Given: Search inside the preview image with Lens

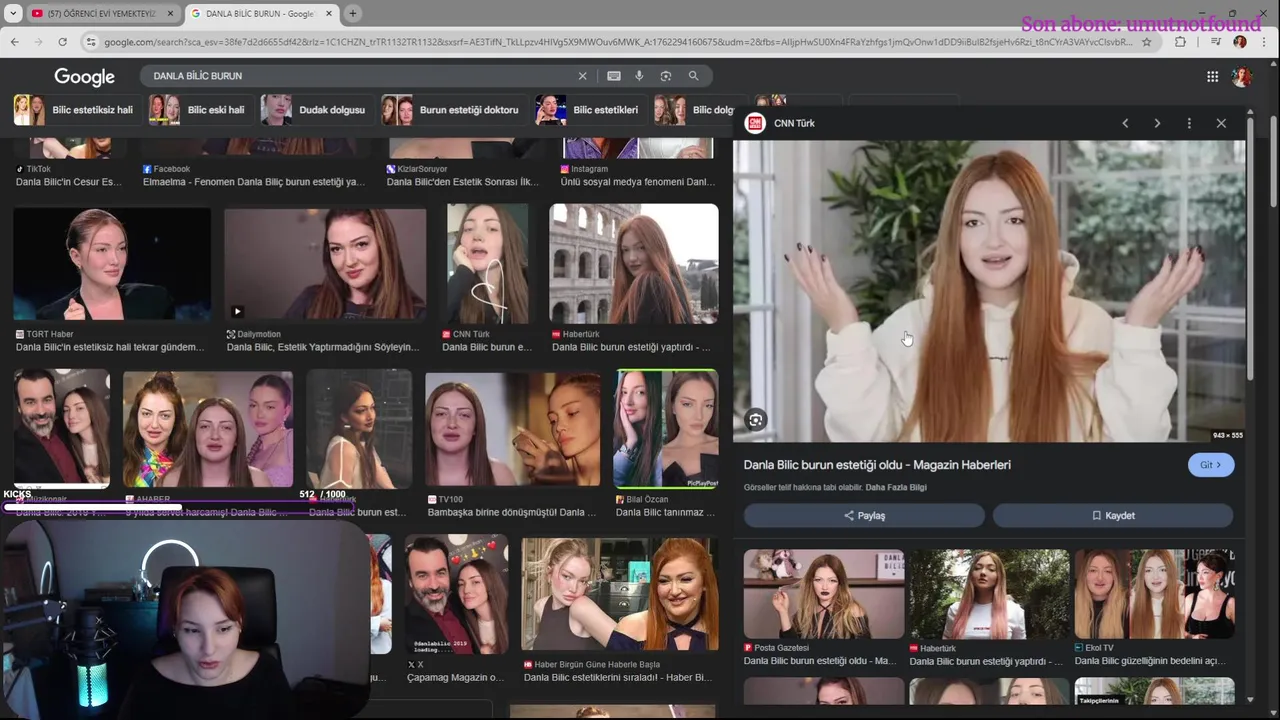Looking at the screenshot, I should click(x=756, y=420).
